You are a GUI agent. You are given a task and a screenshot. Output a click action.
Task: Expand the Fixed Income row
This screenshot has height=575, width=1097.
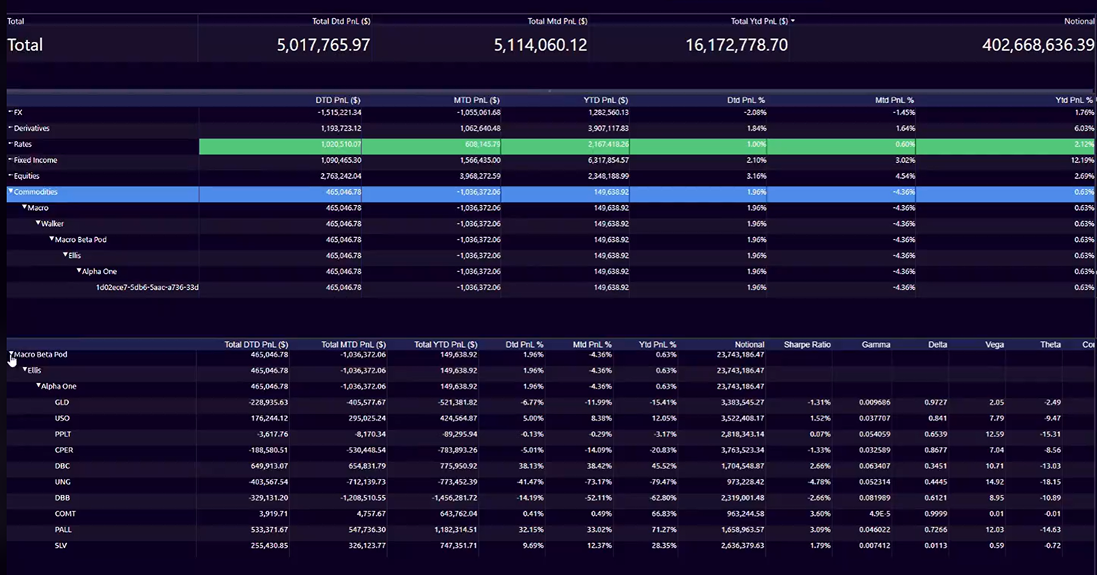click(10, 160)
